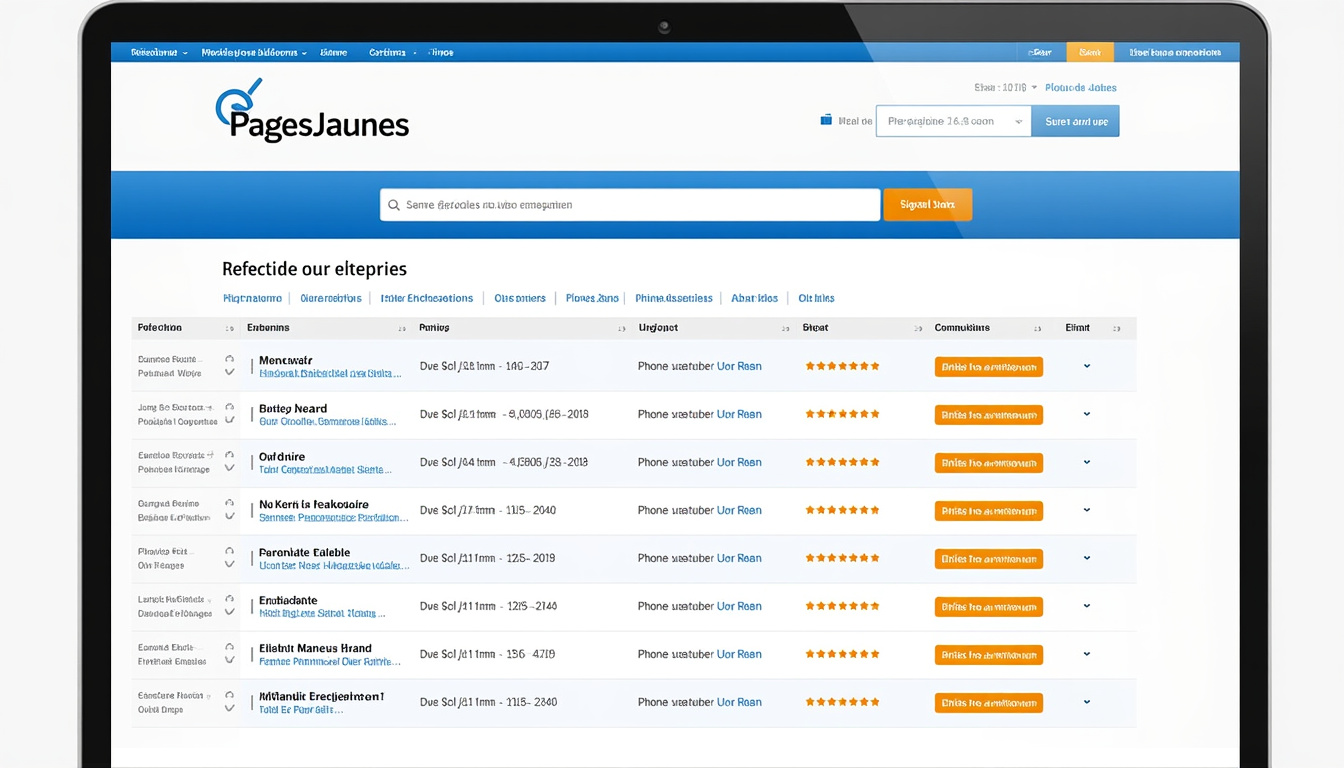1344x768 pixels.
Task: Click the sort arrows in the Sieat column header
Action: [918, 328]
